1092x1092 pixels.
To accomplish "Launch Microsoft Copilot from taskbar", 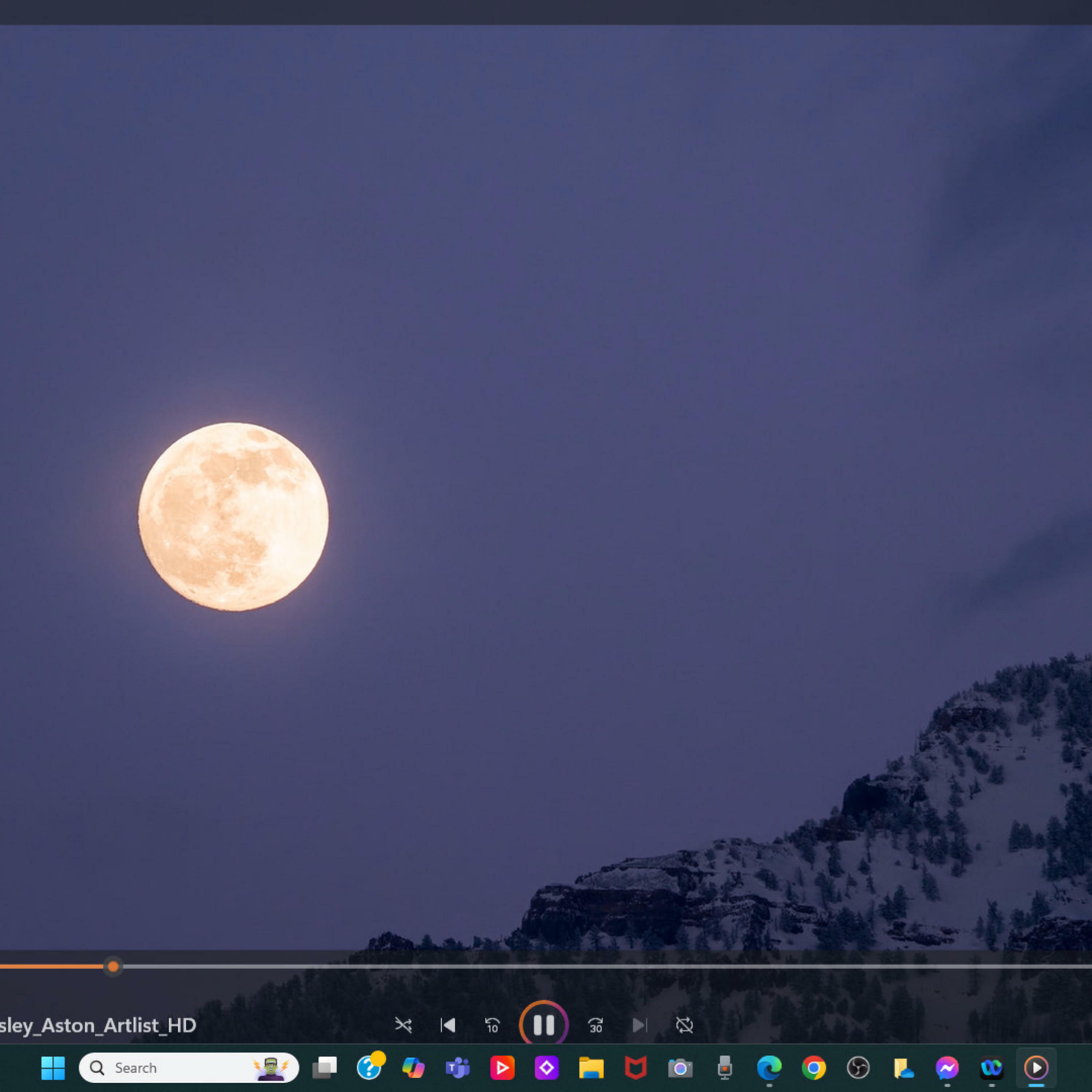I will pyautogui.click(x=413, y=1068).
